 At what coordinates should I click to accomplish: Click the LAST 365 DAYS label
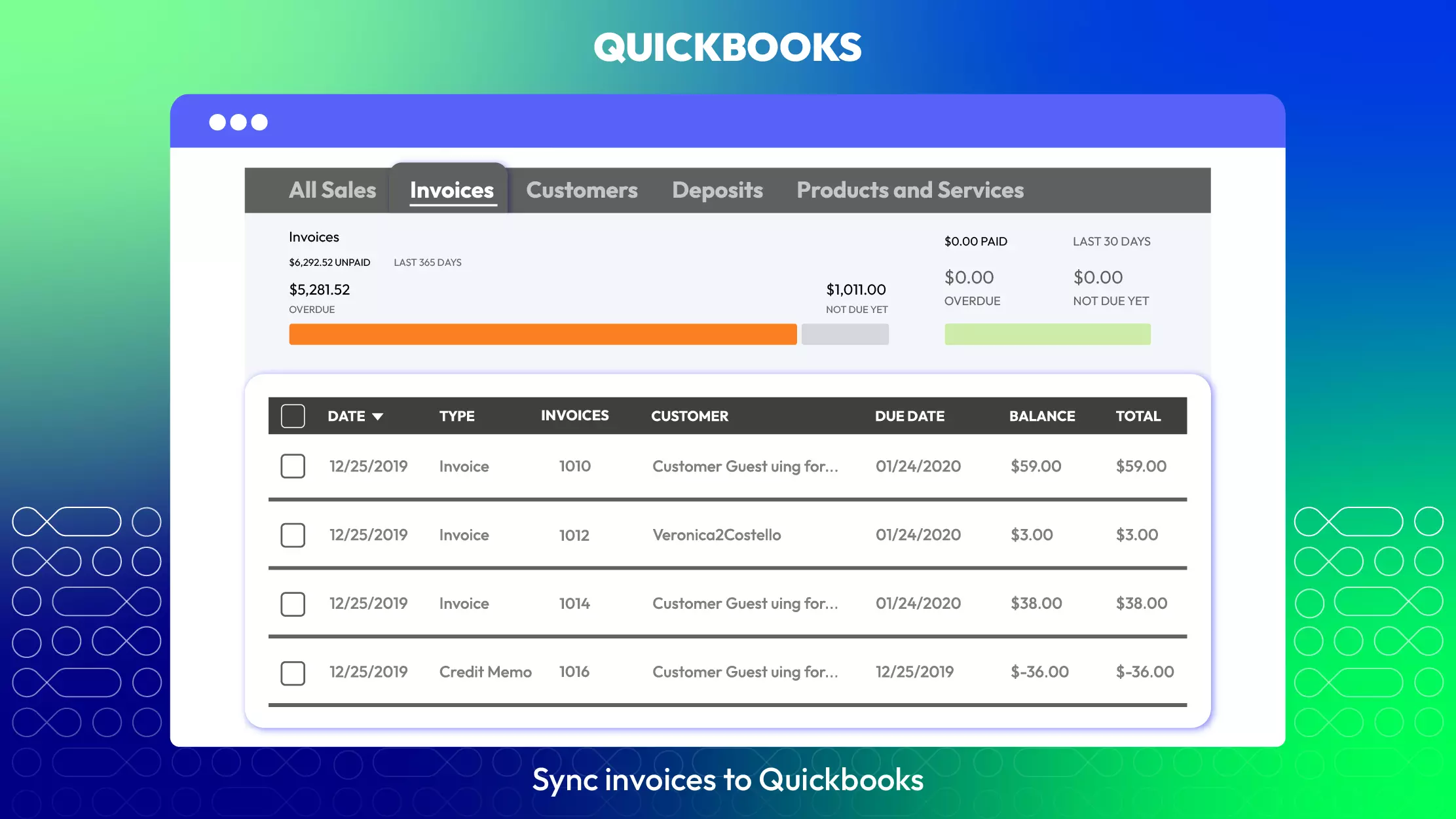tap(428, 263)
